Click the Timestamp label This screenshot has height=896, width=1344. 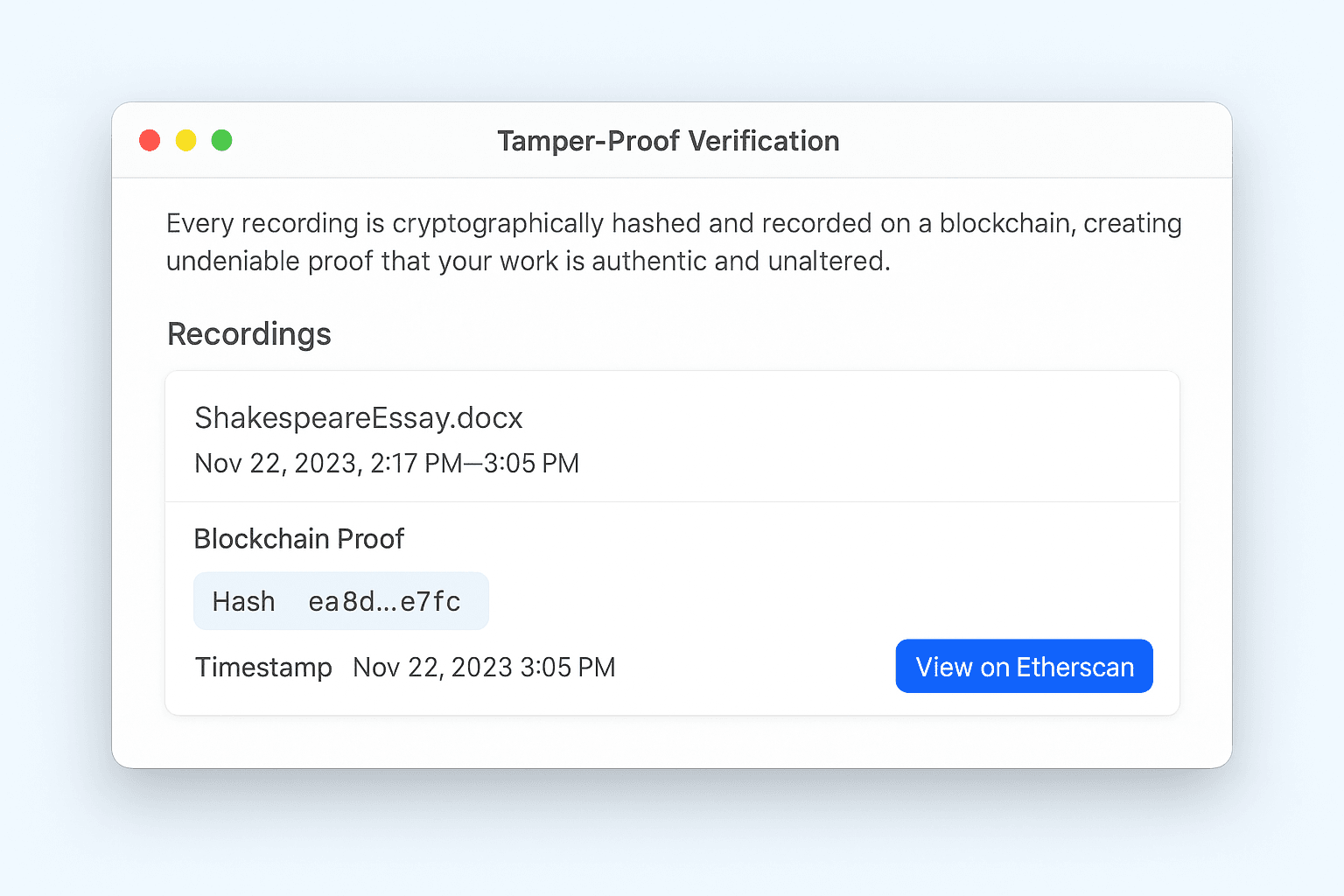point(263,668)
